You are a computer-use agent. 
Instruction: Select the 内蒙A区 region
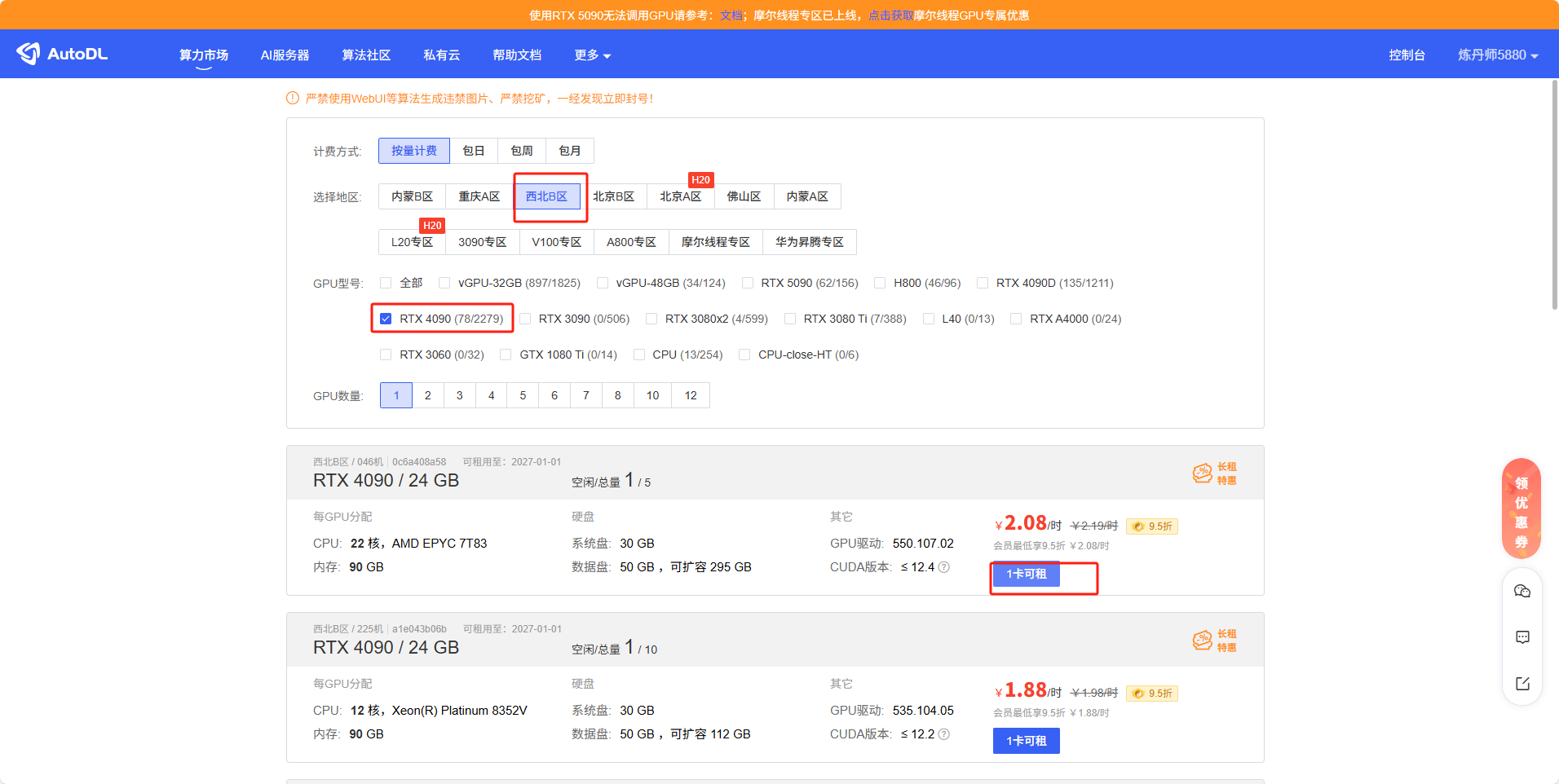point(807,196)
